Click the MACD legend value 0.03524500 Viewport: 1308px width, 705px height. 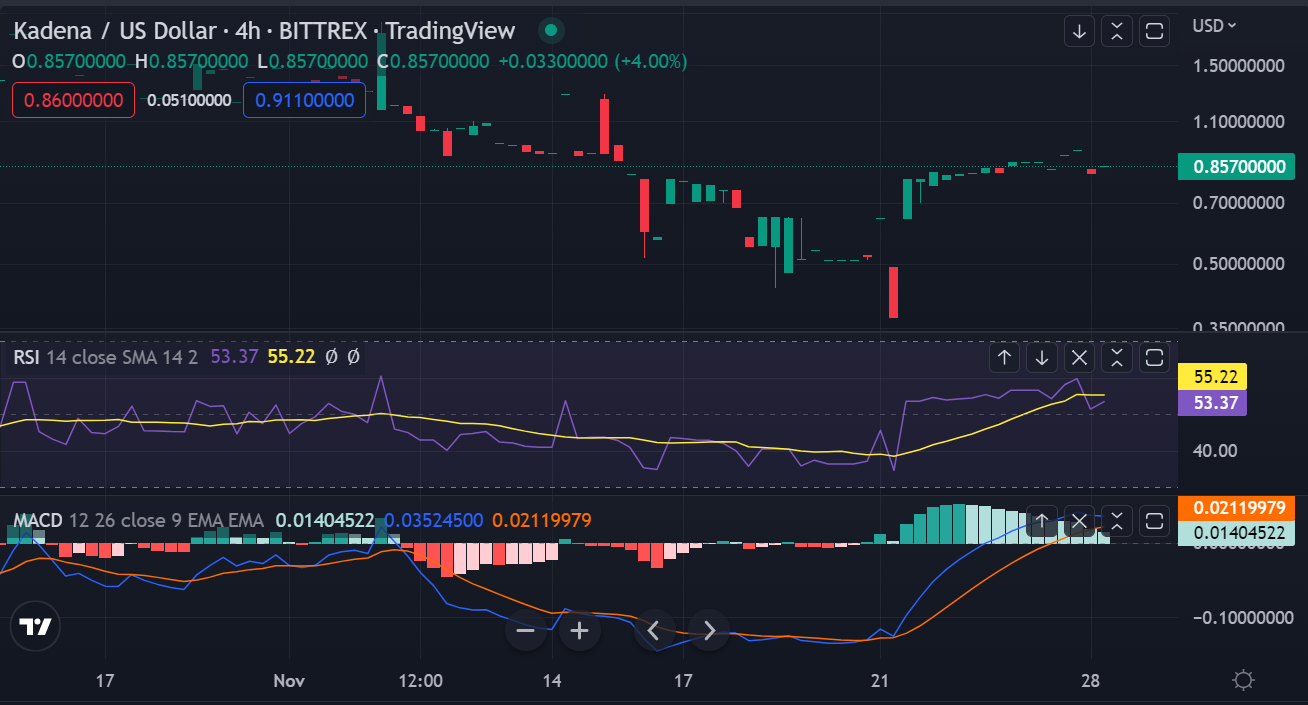433,520
